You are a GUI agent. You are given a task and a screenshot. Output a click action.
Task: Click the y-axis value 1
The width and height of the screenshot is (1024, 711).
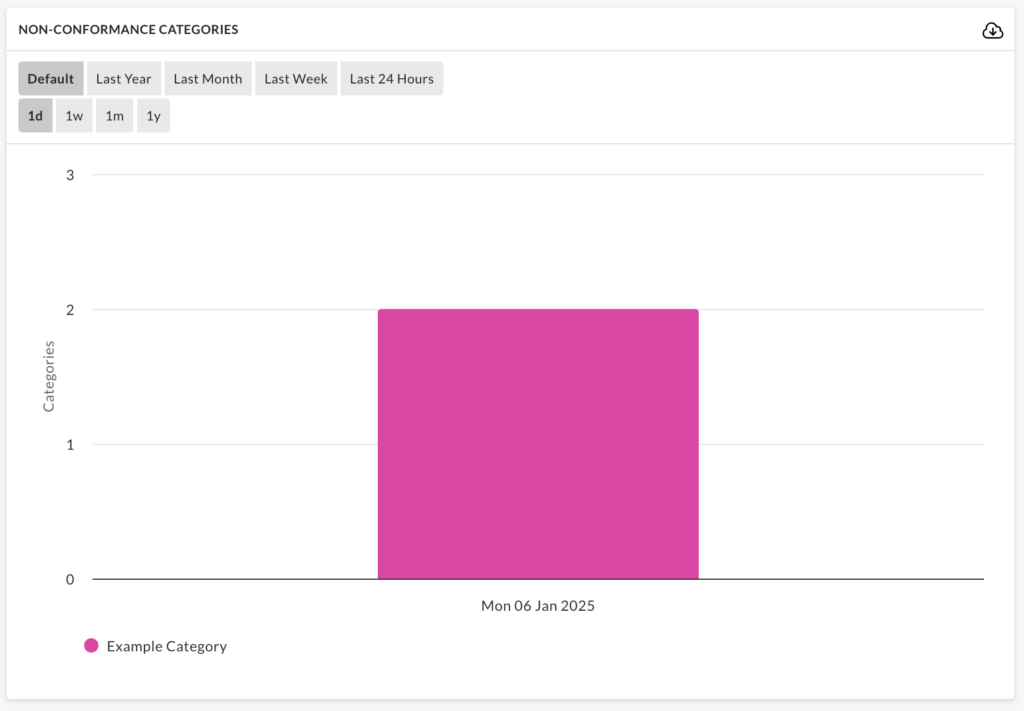(70, 445)
